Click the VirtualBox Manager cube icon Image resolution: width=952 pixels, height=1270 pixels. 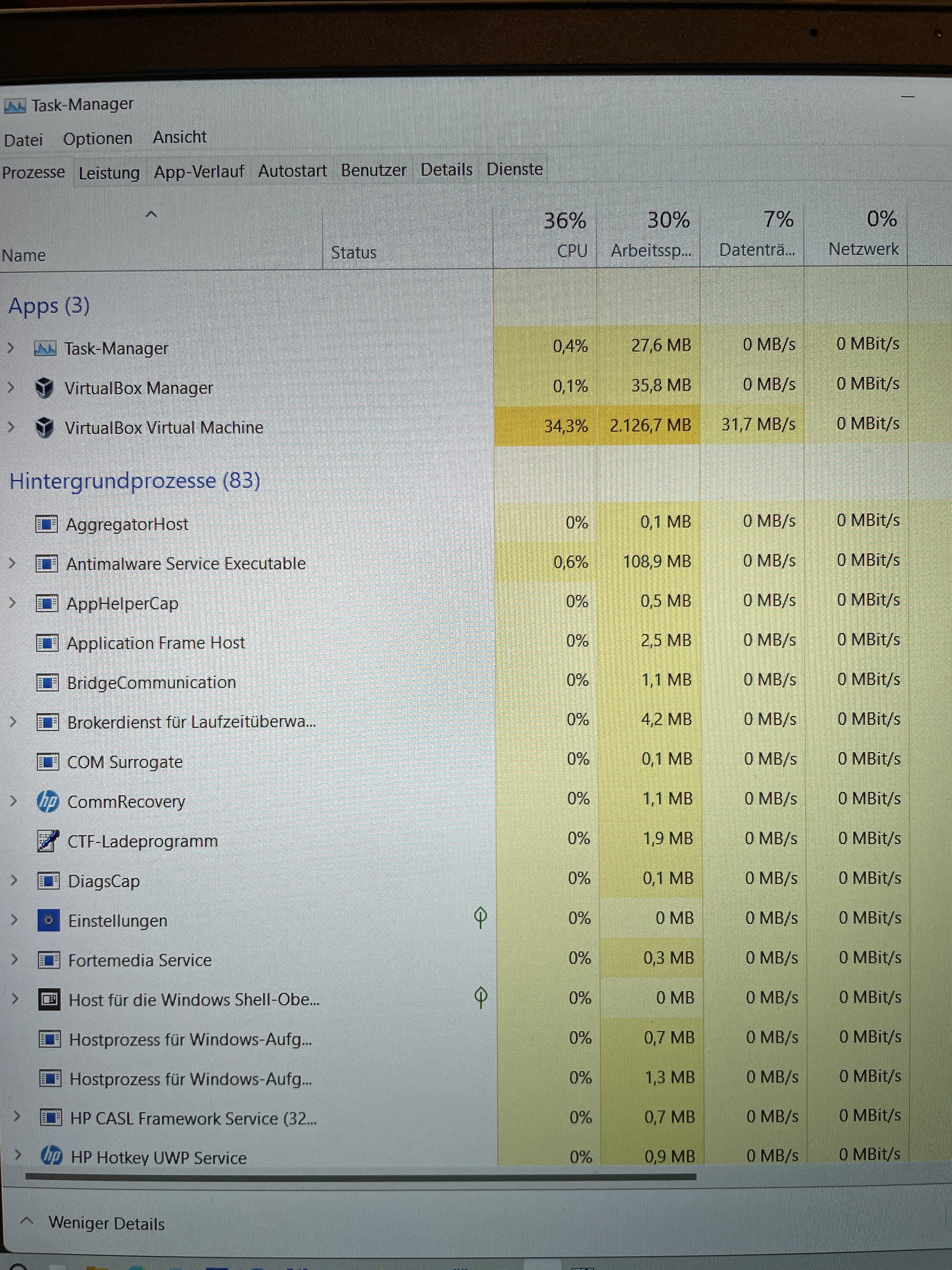(44, 388)
